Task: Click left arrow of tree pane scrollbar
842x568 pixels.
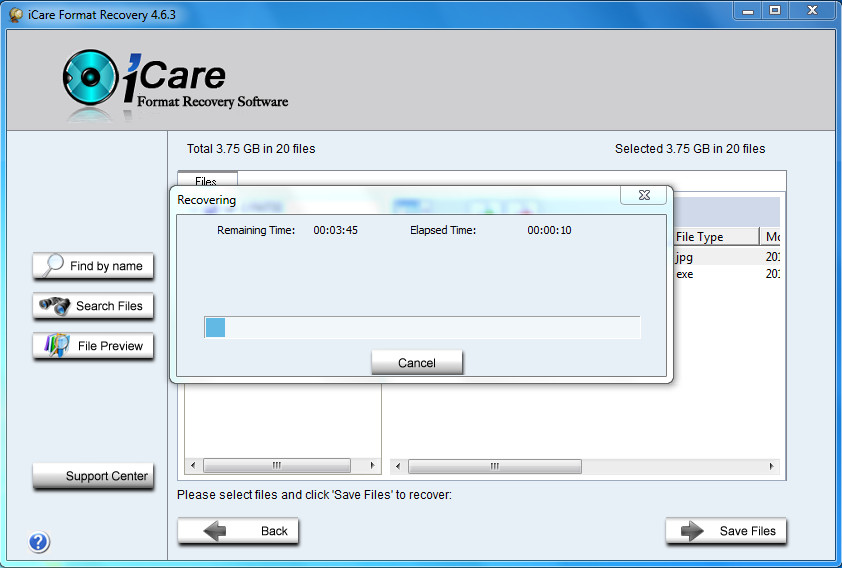Action: click(x=193, y=465)
